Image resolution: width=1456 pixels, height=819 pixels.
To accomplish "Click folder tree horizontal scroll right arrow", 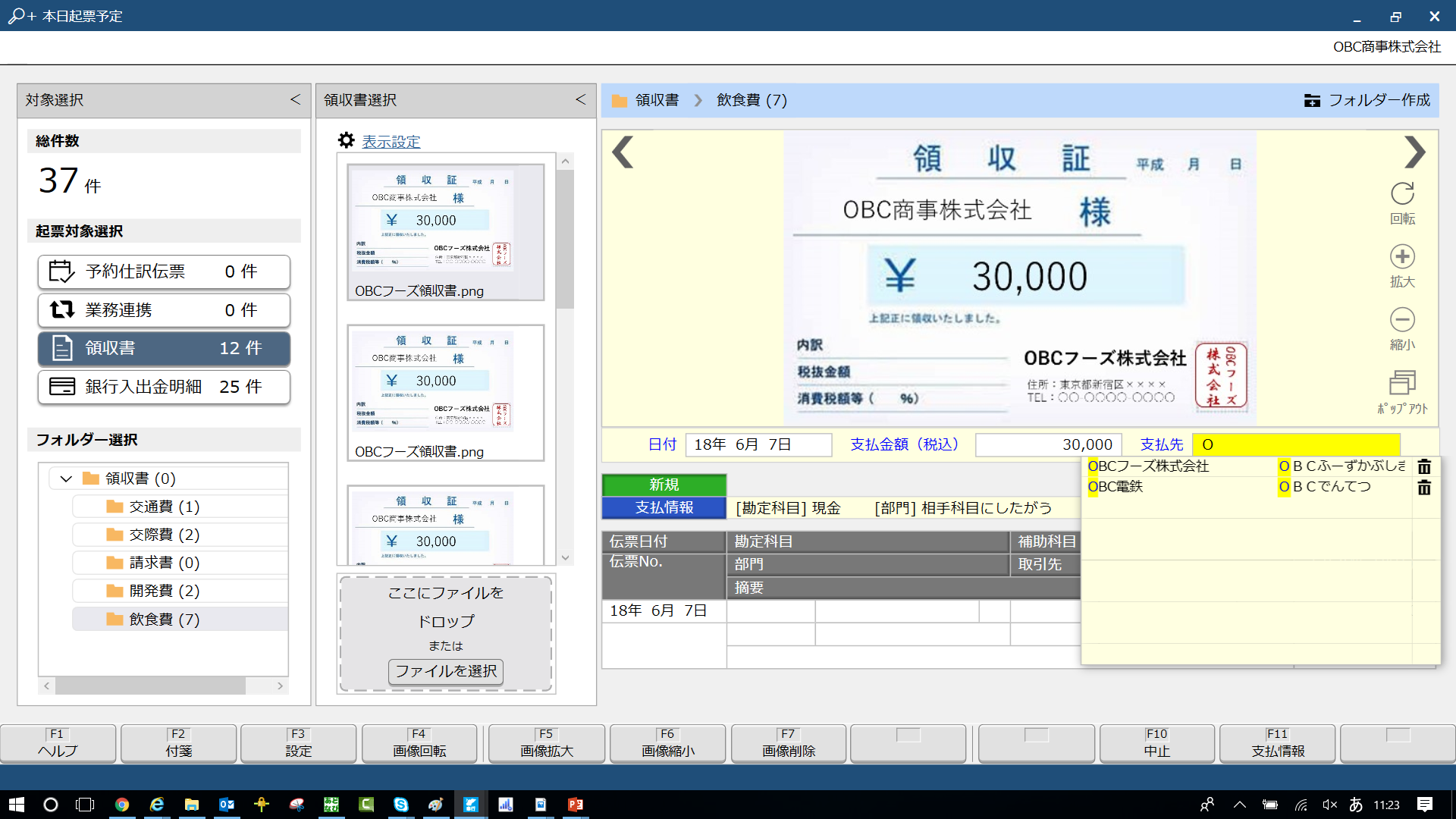I will (280, 686).
